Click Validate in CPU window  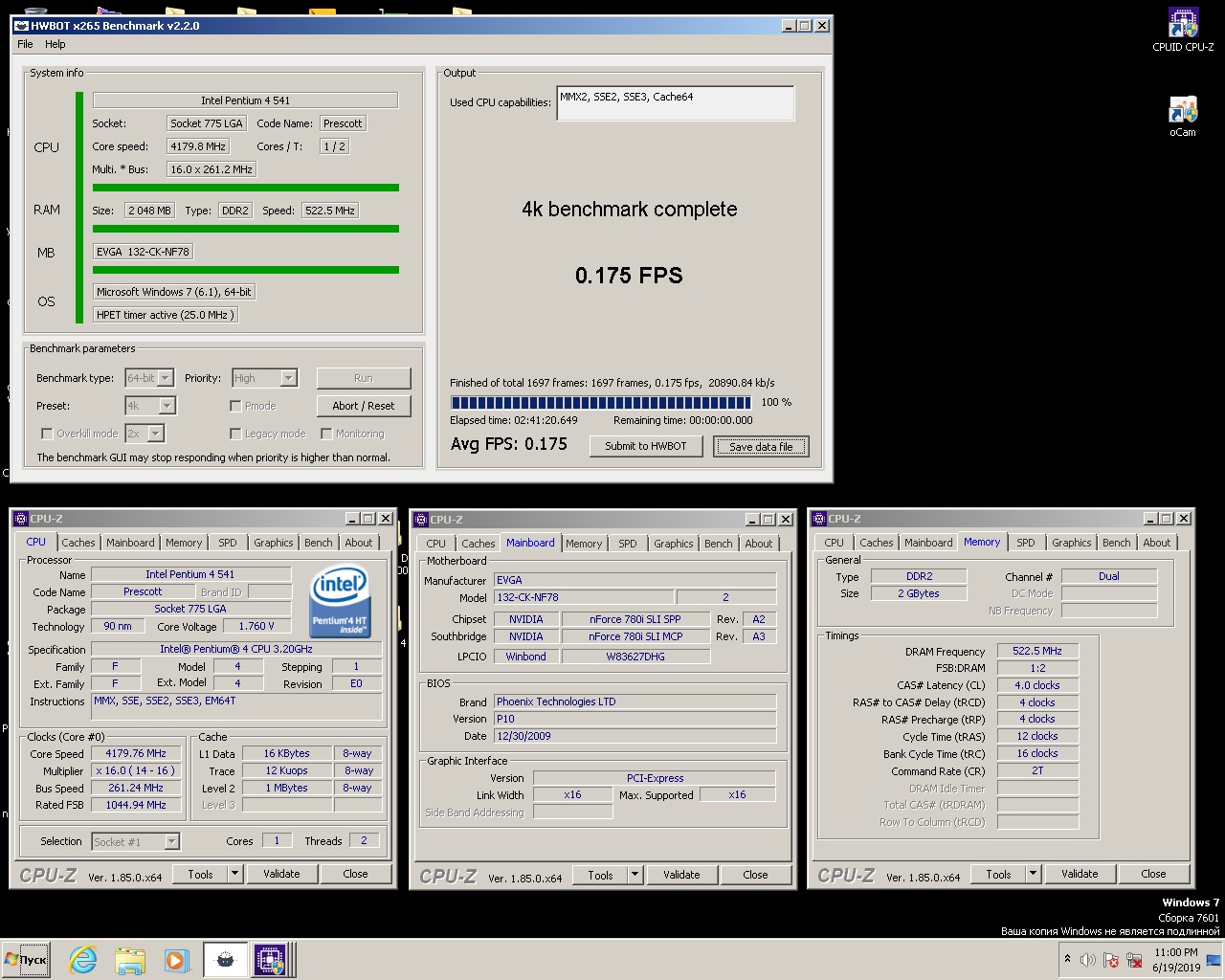281,874
